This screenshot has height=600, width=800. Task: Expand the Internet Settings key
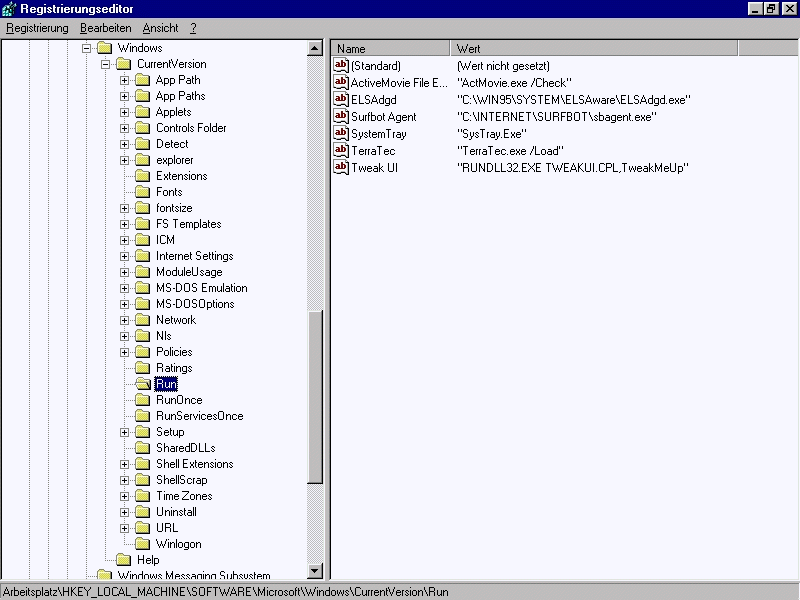pos(125,256)
